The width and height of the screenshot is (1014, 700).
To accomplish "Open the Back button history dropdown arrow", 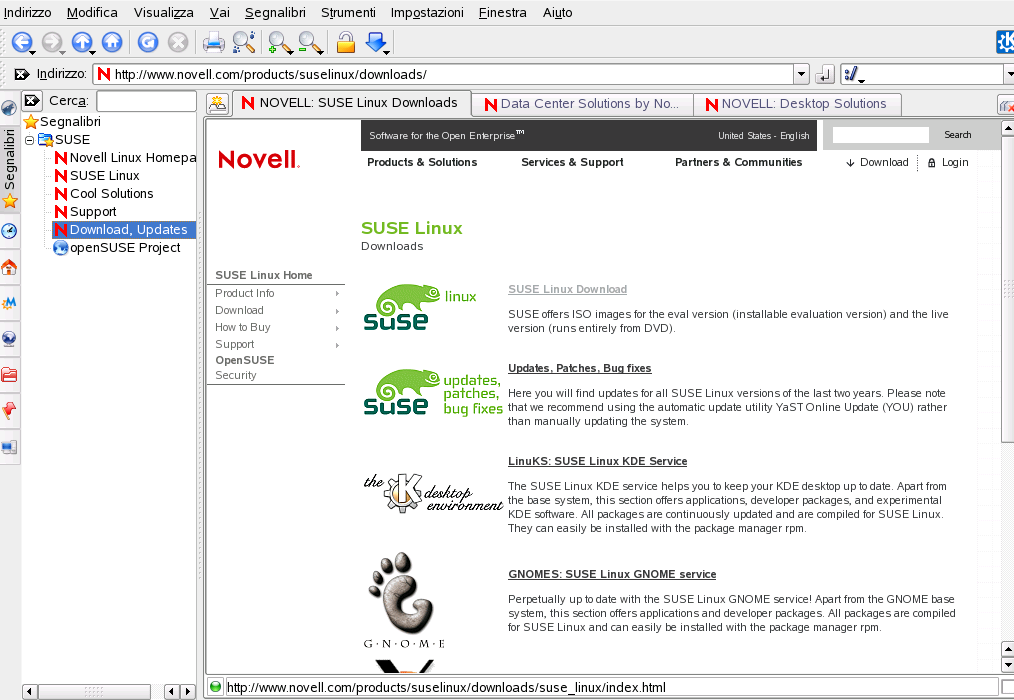I will 32,52.
